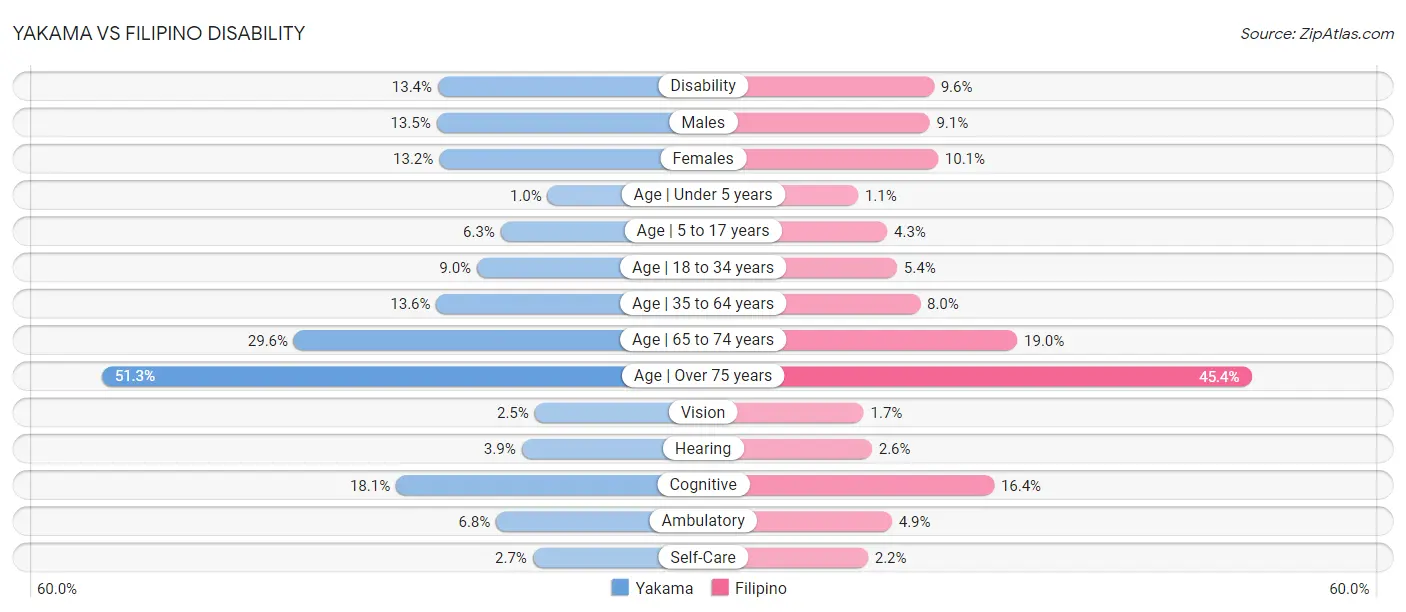The image size is (1406, 612).
Task: Click the Filipino pink legend swatch
Action: [720, 588]
